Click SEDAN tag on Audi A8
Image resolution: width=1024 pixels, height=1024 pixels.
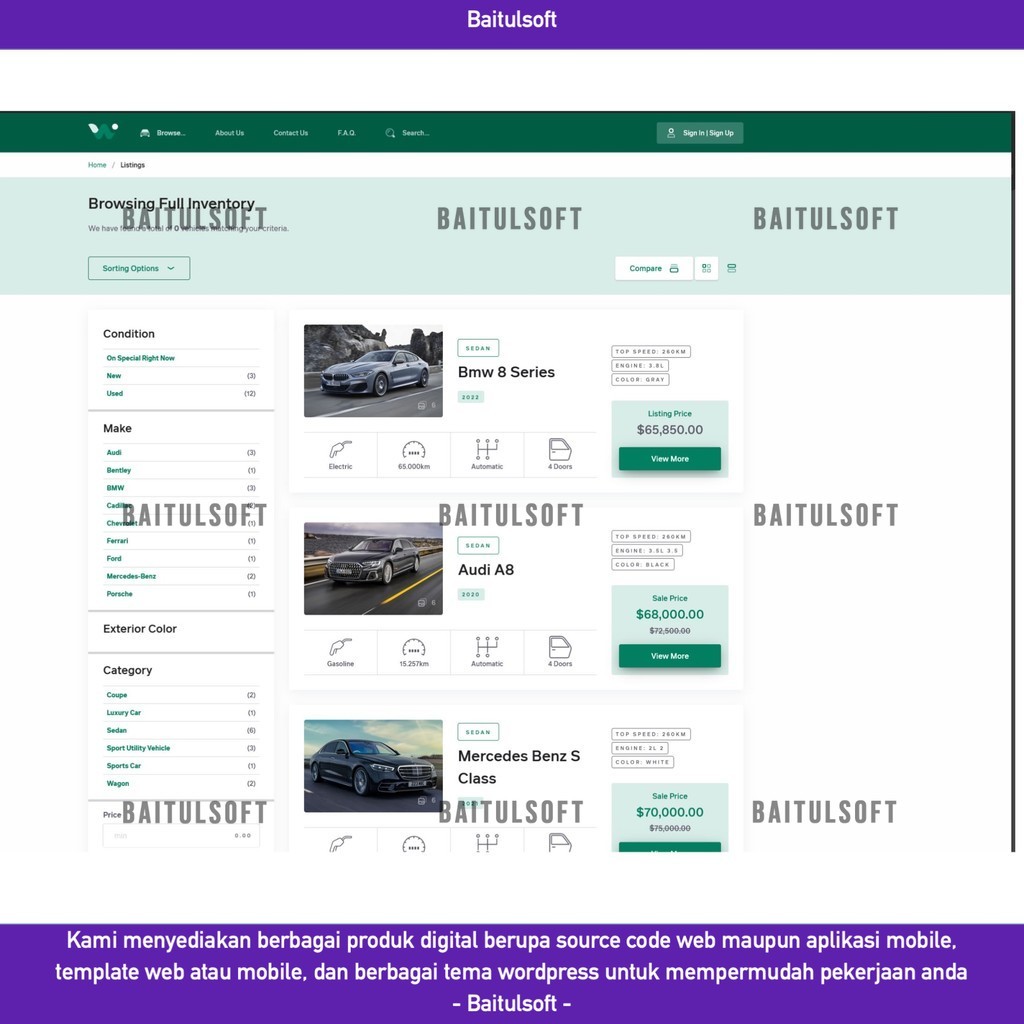click(478, 545)
